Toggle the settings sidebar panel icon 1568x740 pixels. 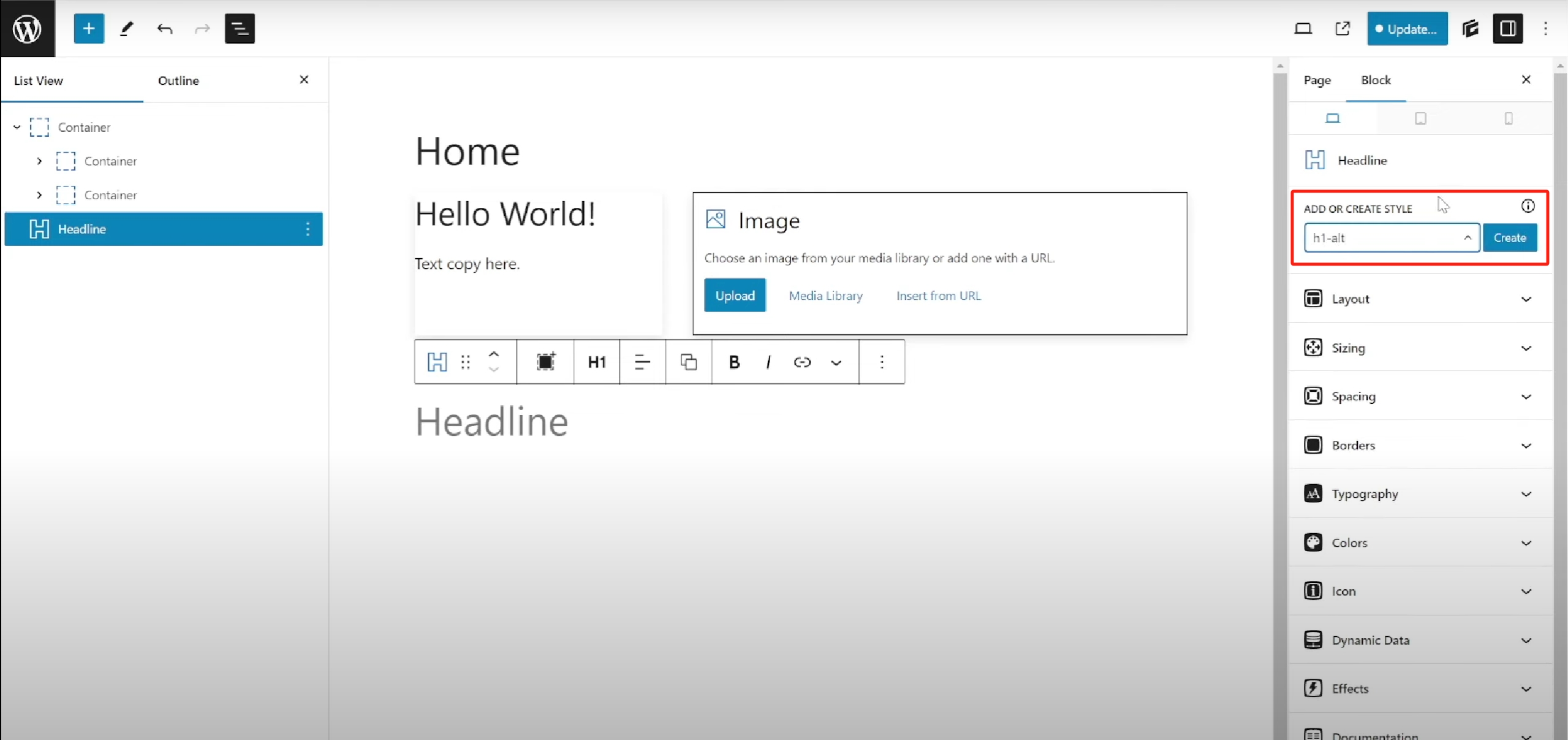[x=1508, y=29]
